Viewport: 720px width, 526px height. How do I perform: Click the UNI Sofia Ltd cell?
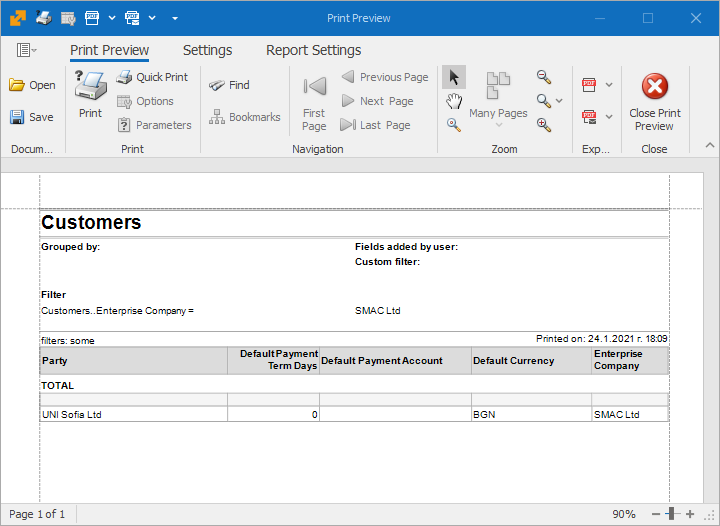(x=134, y=414)
